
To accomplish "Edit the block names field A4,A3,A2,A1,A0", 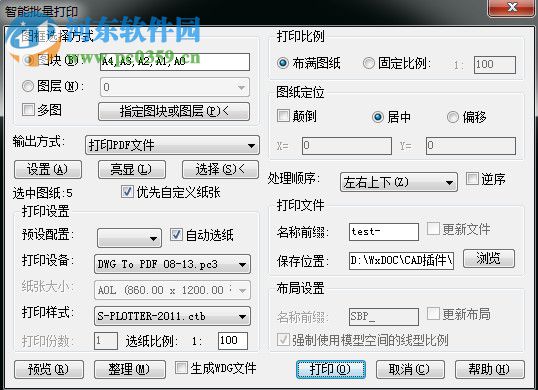I will pyautogui.click(x=175, y=62).
